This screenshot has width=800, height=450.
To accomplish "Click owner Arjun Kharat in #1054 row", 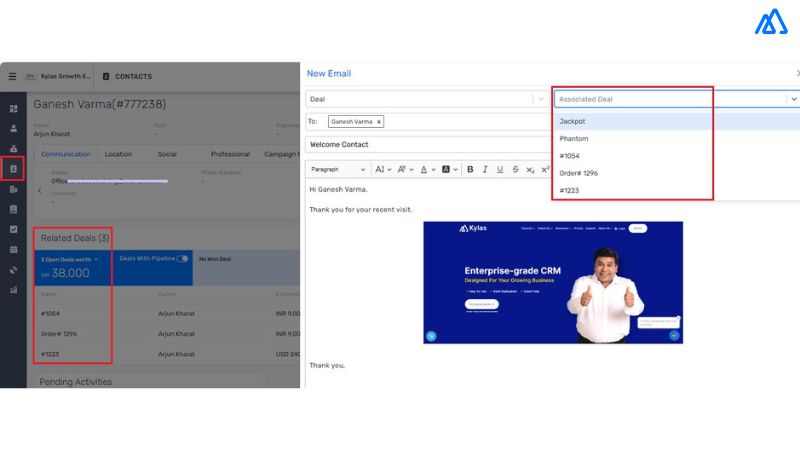I will tap(176, 314).
